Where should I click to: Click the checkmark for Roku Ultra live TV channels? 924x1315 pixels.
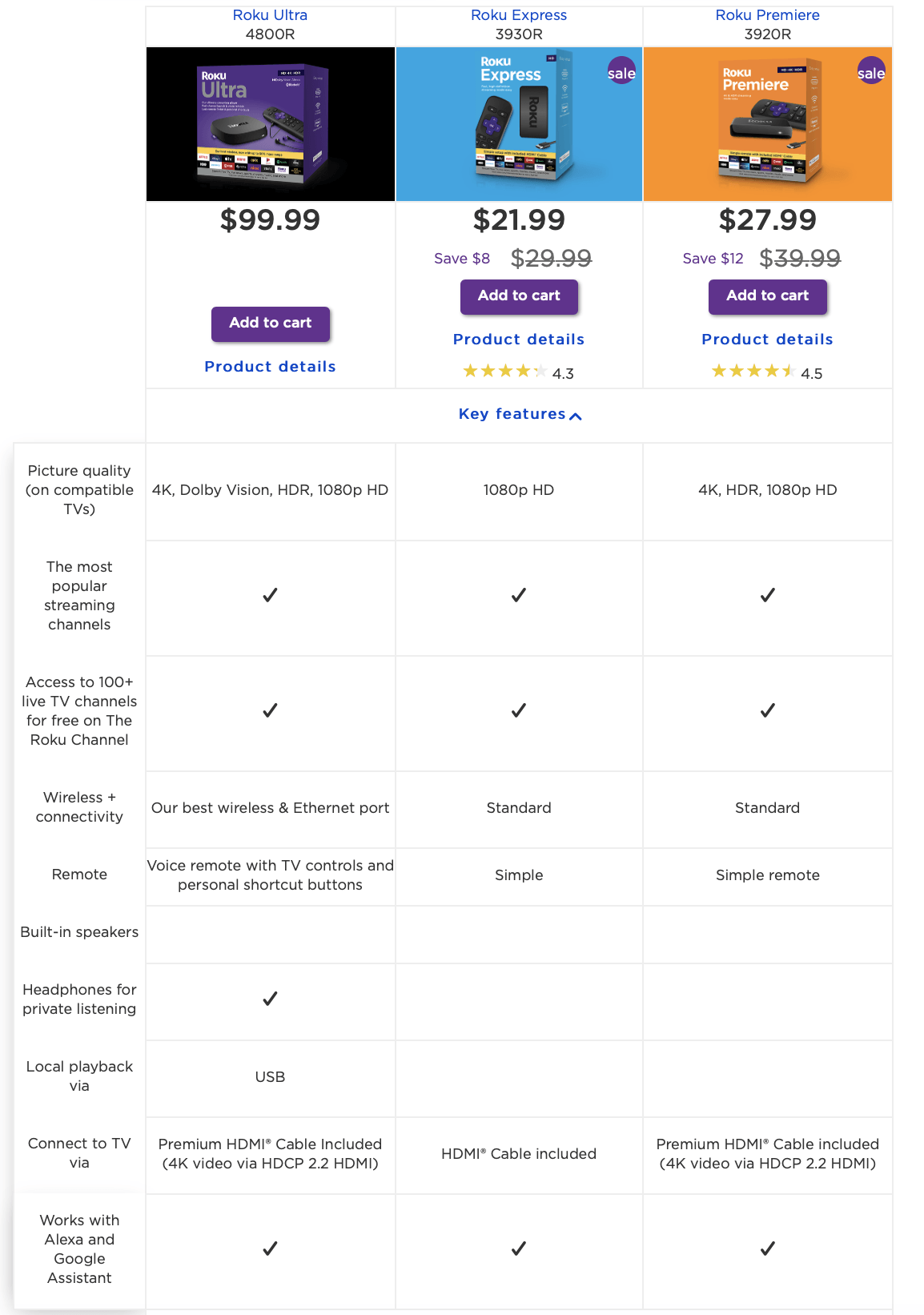[x=270, y=710]
